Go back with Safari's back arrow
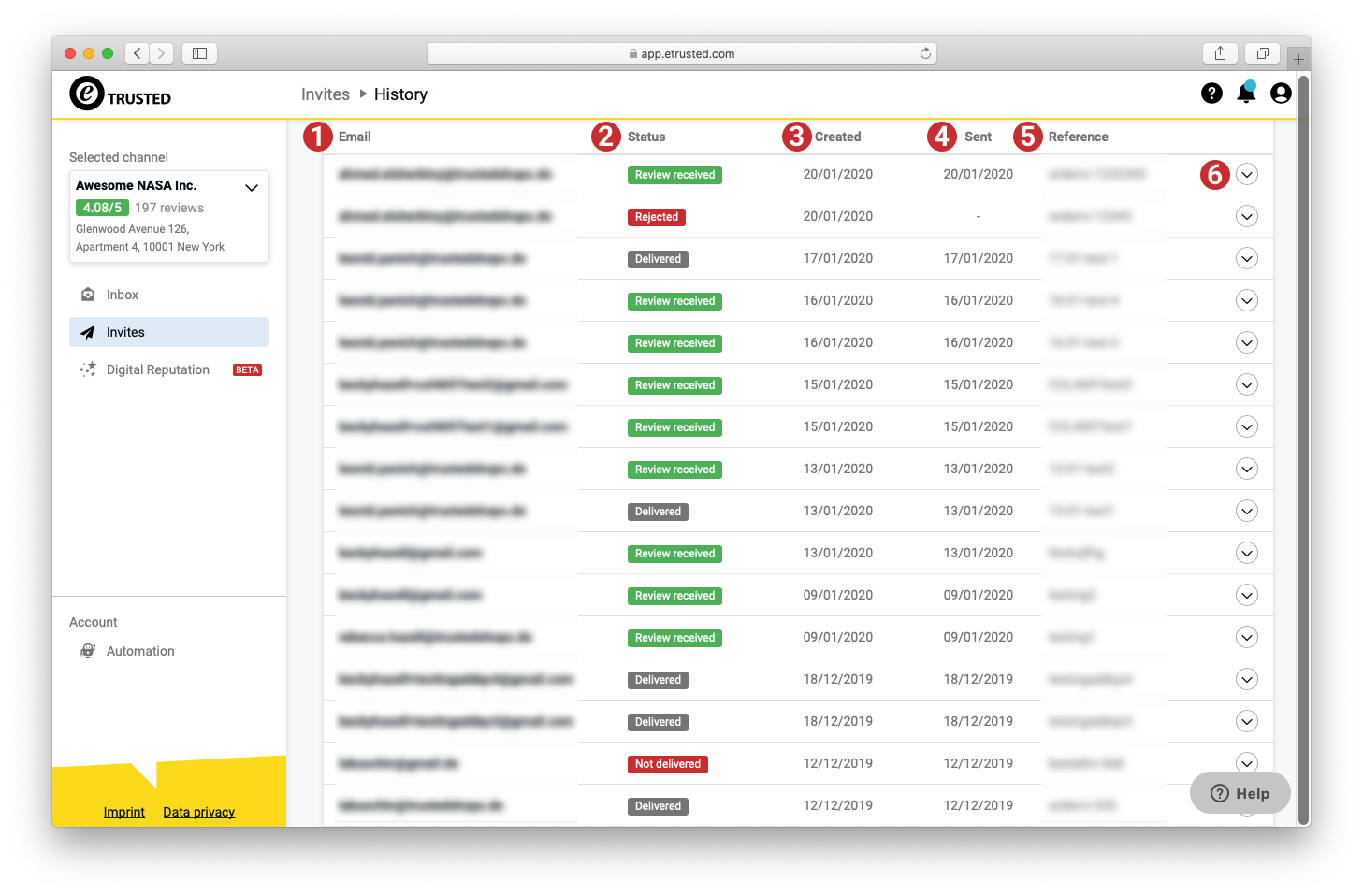The image size is (1363, 896). (x=137, y=53)
